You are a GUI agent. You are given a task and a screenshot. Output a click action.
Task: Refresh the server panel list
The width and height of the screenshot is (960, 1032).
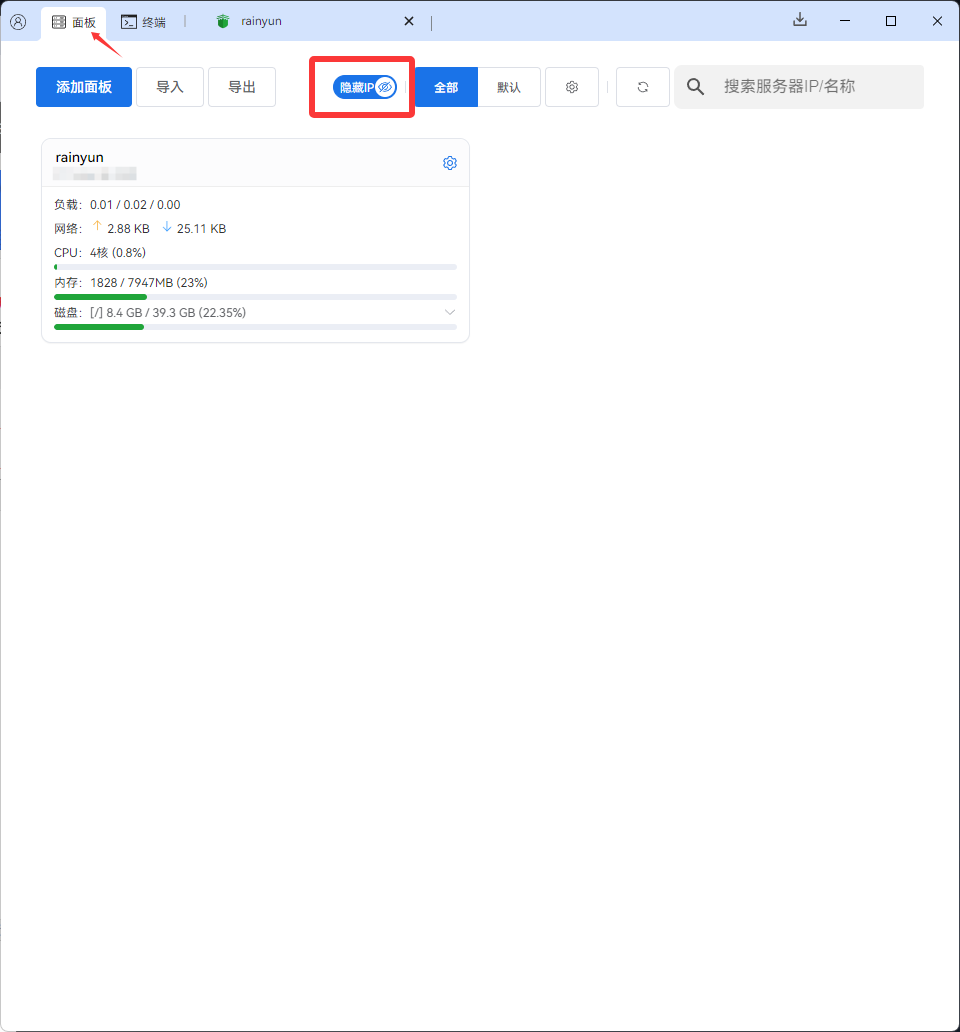(642, 87)
